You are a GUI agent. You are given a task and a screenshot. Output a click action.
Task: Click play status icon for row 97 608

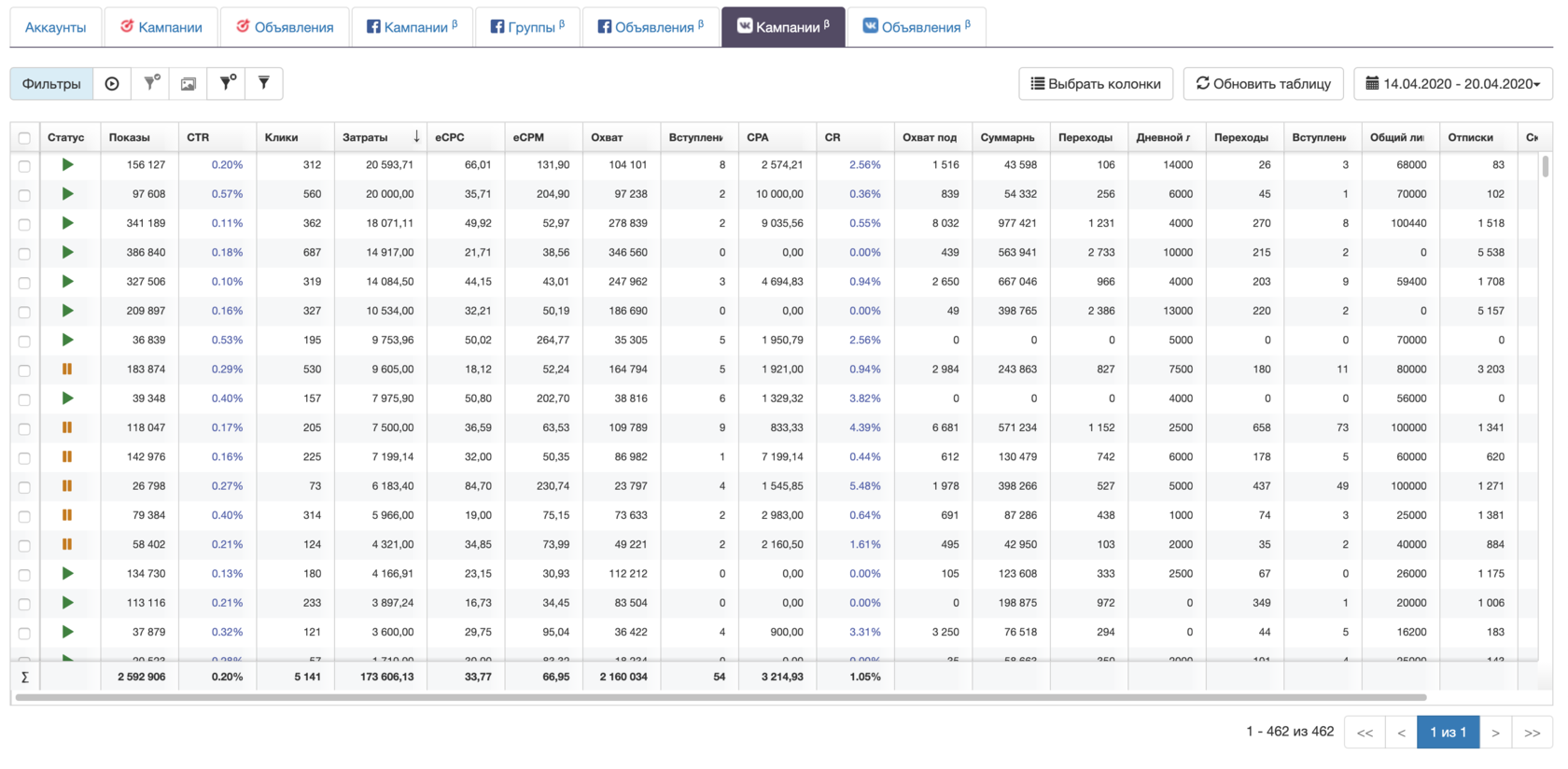pyautogui.click(x=67, y=194)
